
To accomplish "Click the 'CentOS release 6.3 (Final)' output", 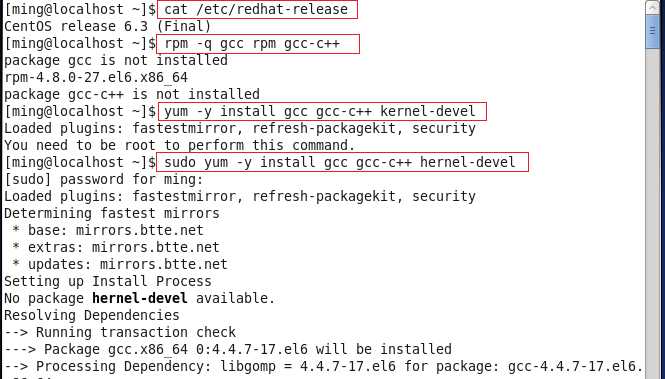I will [x=107, y=27].
